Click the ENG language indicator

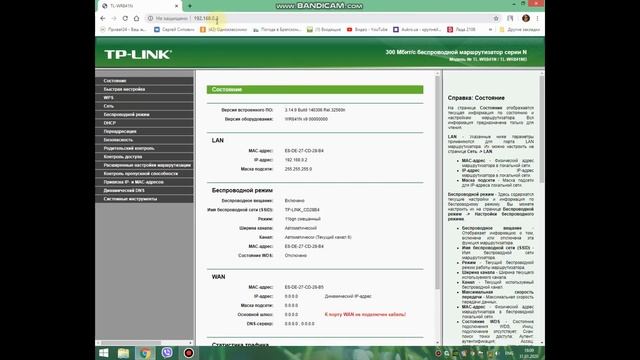(x=509, y=353)
